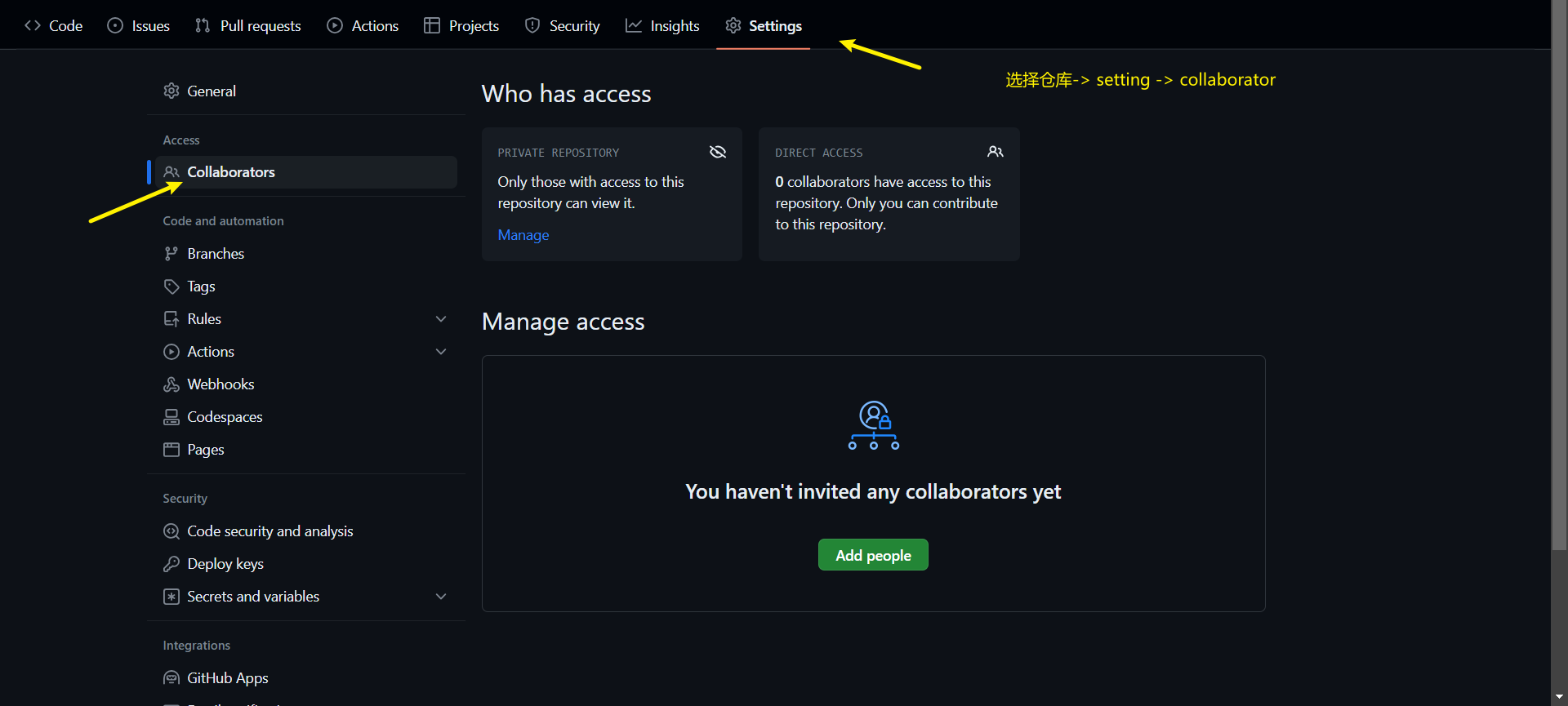
Task: Click the GitHub Apps icon
Action: [171, 678]
